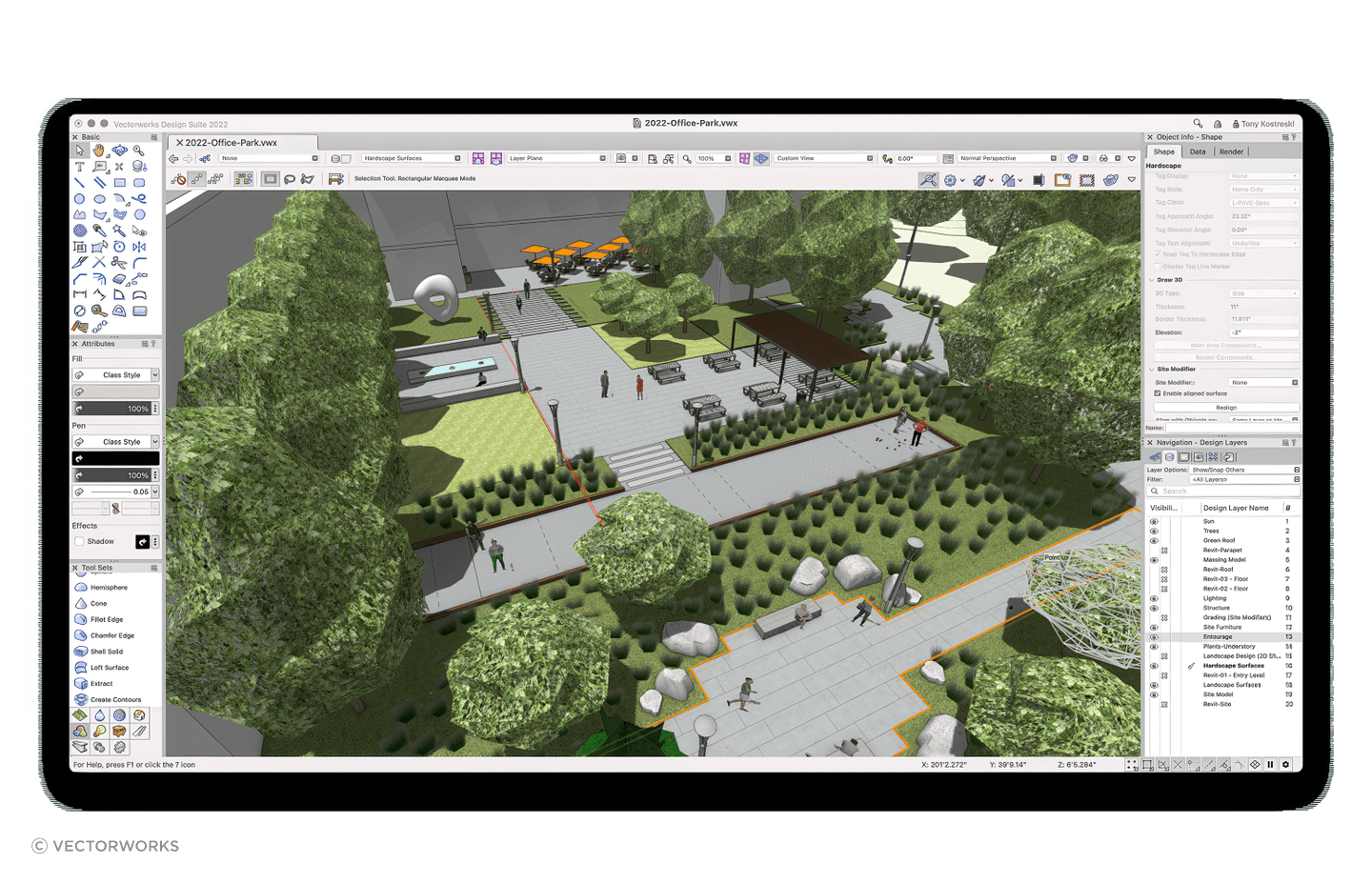Uncheck Enable aligned surface
Image resolution: width=1372 pixels, height=884 pixels.
click(1157, 393)
